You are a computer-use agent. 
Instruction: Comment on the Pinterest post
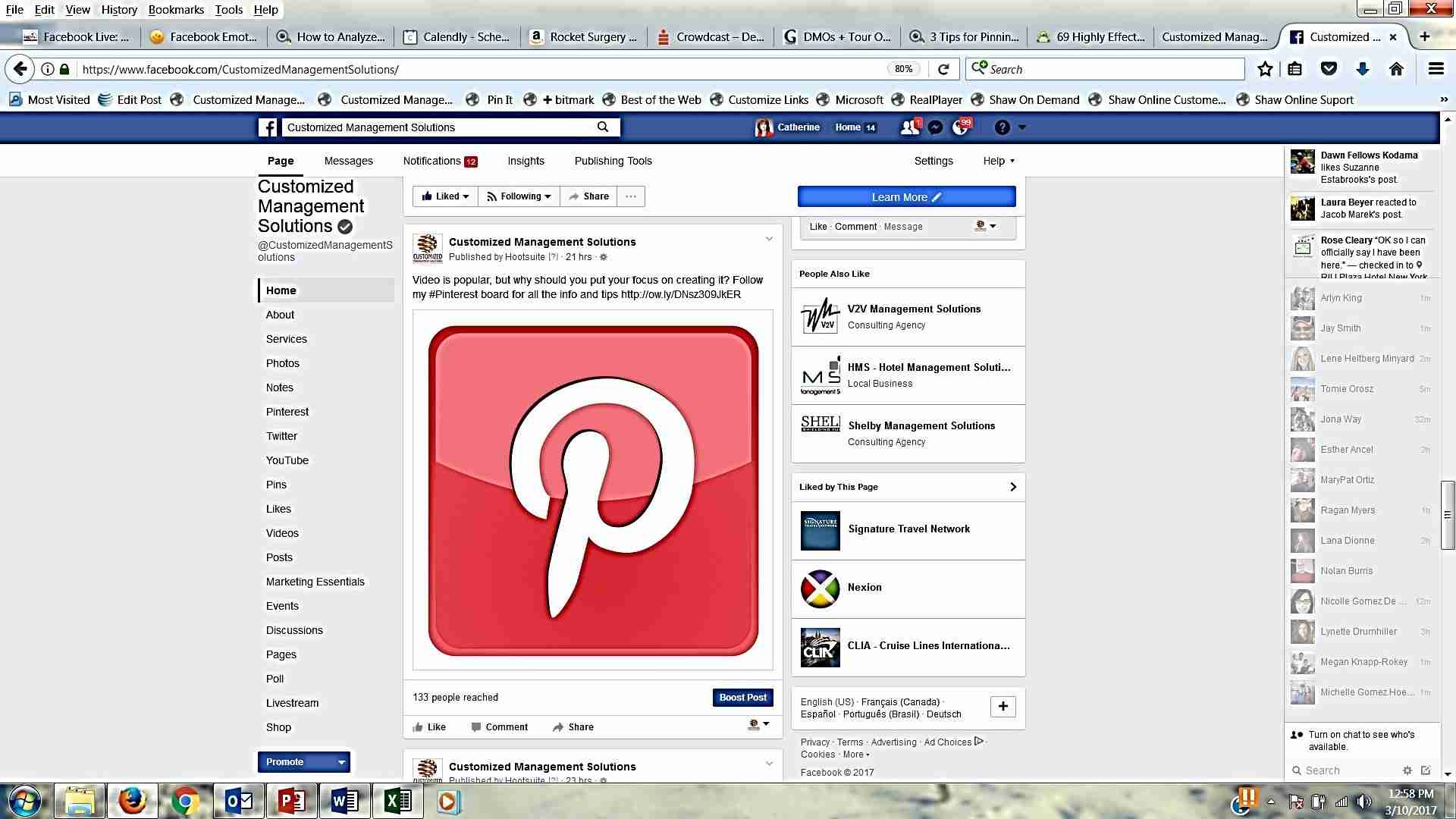499,727
